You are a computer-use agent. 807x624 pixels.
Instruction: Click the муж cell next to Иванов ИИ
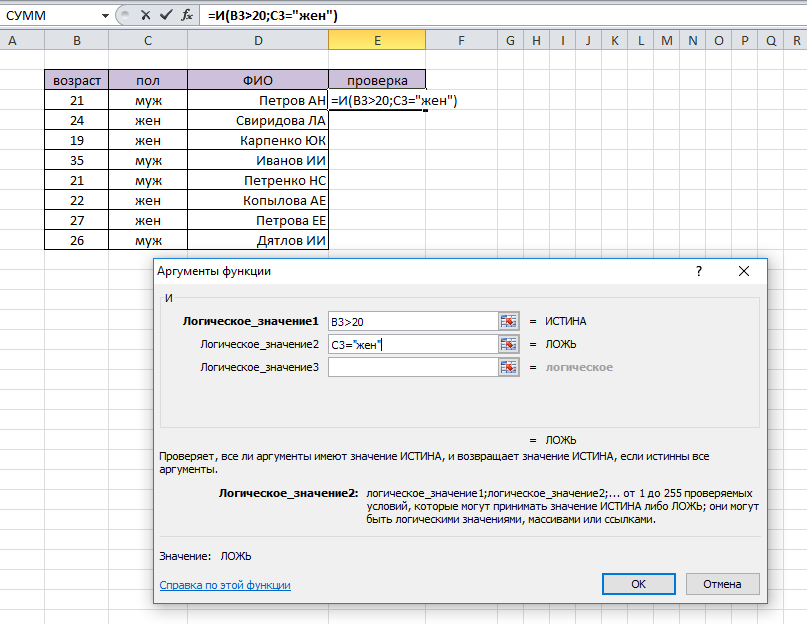click(x=148, y=160)
